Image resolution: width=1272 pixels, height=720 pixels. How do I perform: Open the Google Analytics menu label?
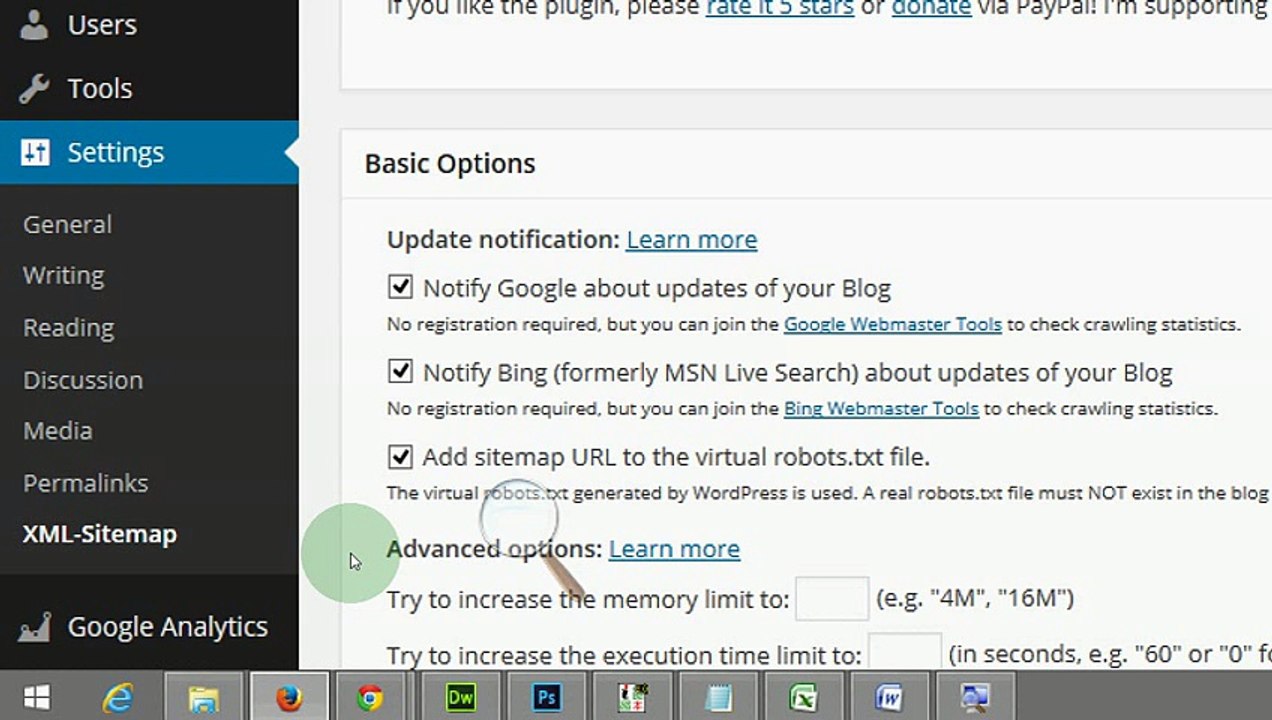coord(168,627)
